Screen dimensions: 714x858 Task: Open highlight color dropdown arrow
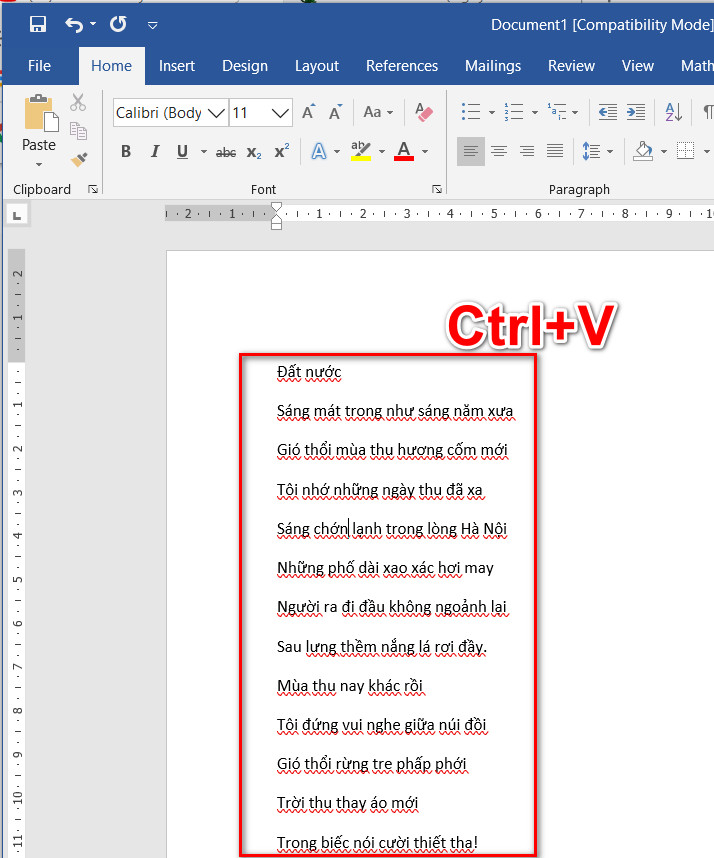[x=382, y=152]
